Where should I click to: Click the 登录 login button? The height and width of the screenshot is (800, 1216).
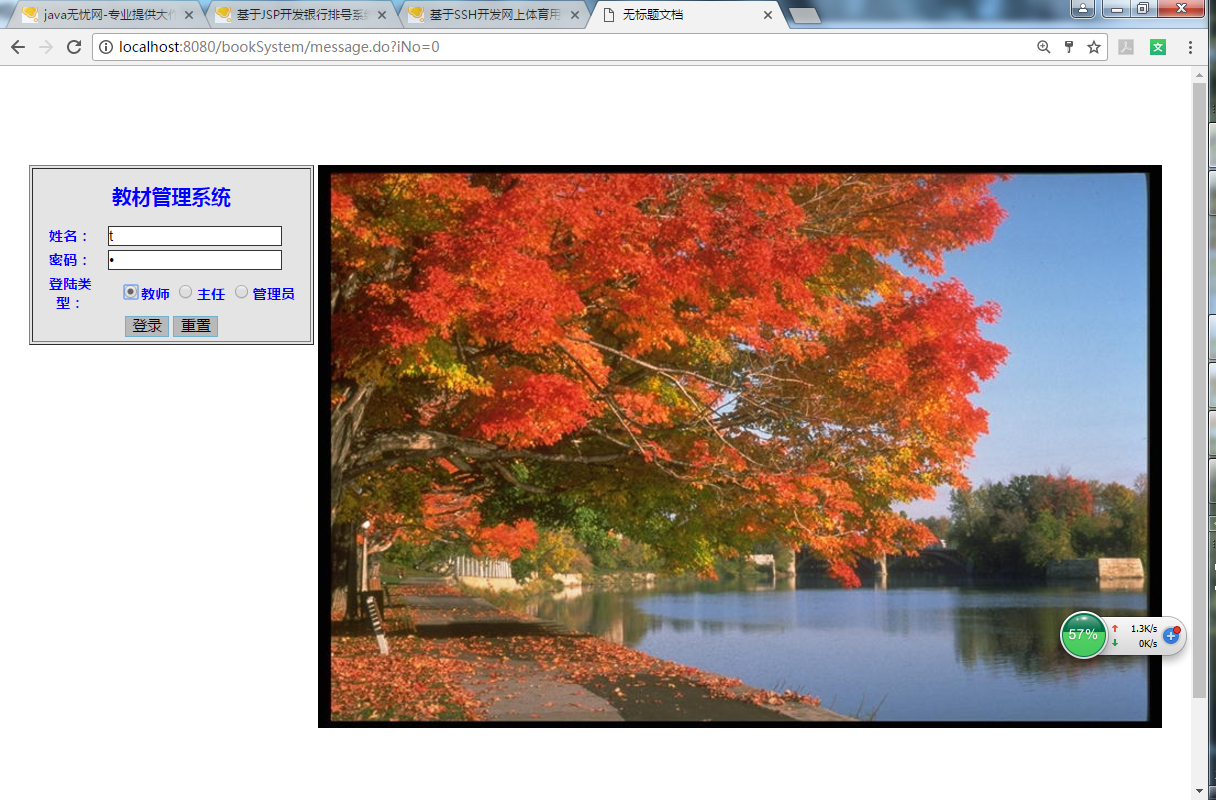click(x=147, y=326)
